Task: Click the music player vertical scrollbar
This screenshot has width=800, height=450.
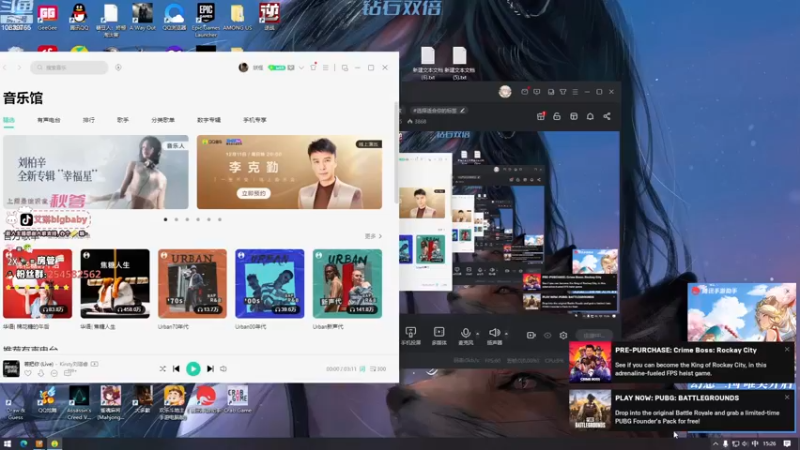Action: tap(396, 153)
